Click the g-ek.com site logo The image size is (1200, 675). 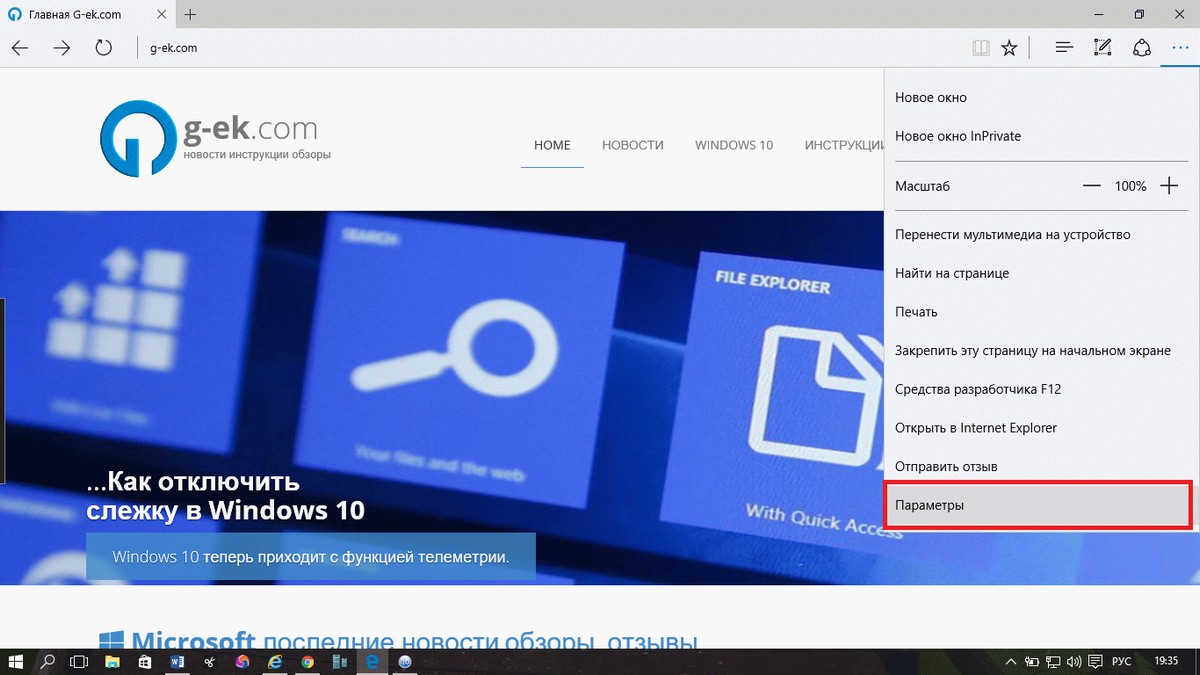click(x=215, y=137)
